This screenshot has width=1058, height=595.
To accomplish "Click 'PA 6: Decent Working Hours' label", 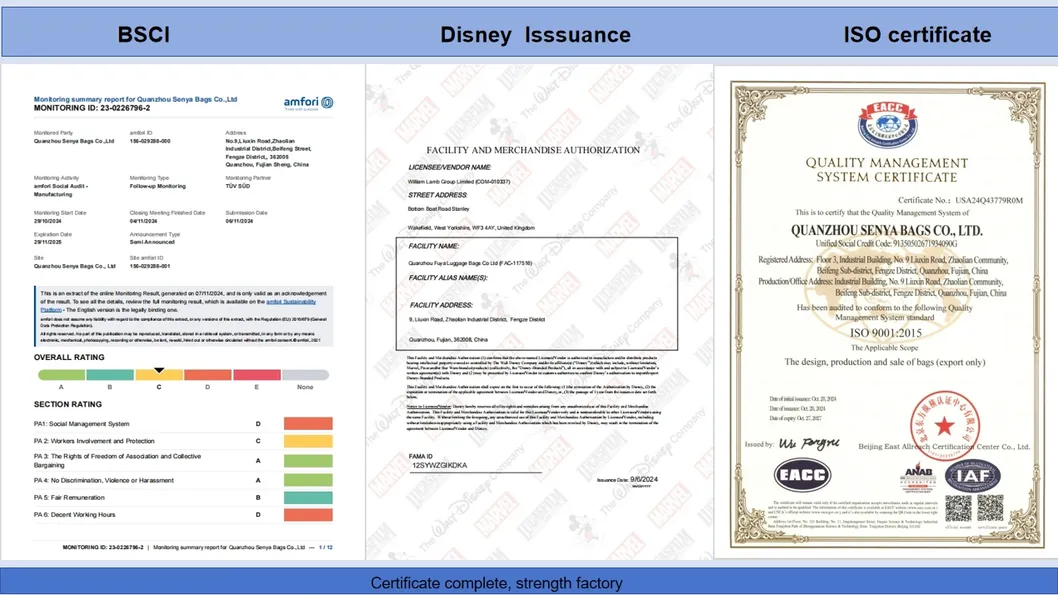I will point(75,515).
